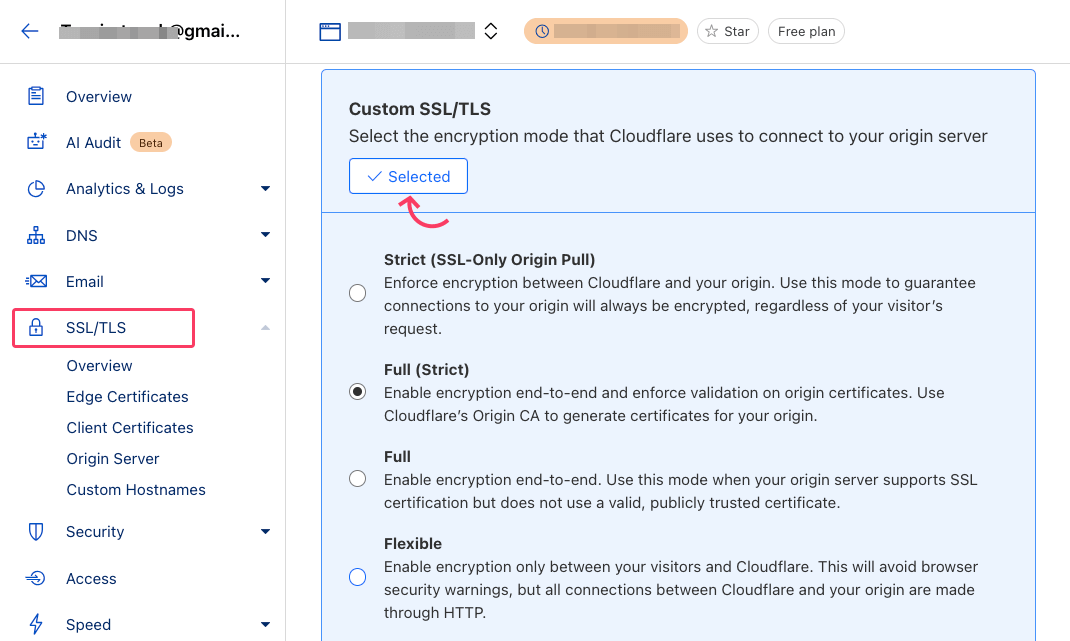
Task: Click the account email at top left
Action: [150, 31]
